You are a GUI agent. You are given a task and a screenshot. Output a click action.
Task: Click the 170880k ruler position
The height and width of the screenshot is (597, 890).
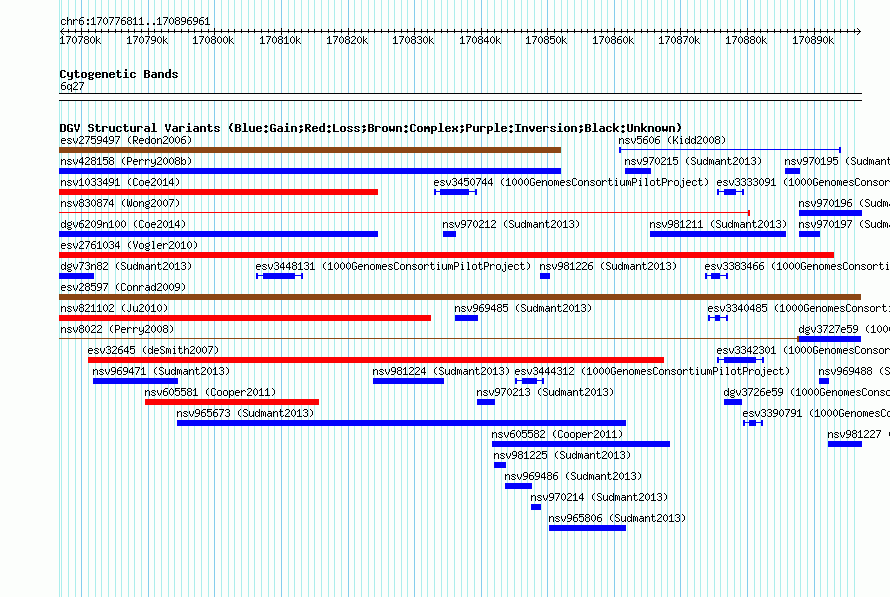pyautogui.click(x=746, y=40)
